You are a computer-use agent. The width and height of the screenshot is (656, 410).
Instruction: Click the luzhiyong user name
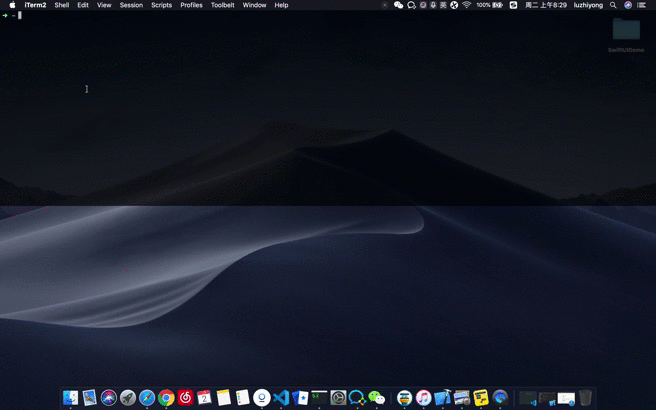(x=588, y=5)
